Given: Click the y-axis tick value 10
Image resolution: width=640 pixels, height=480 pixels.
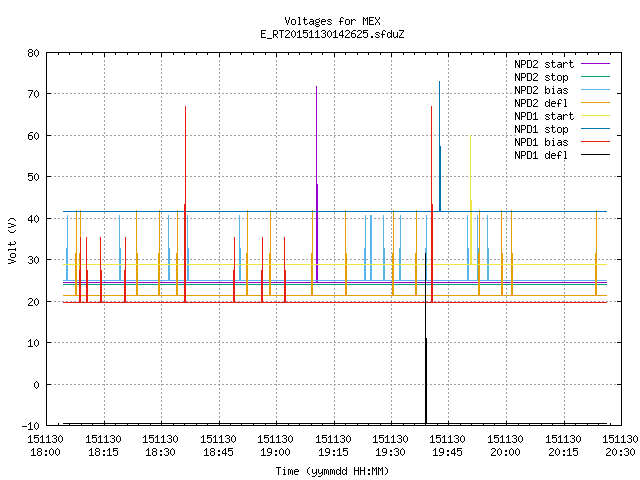Looking at the screenshot, I should [x=33, y=343].
